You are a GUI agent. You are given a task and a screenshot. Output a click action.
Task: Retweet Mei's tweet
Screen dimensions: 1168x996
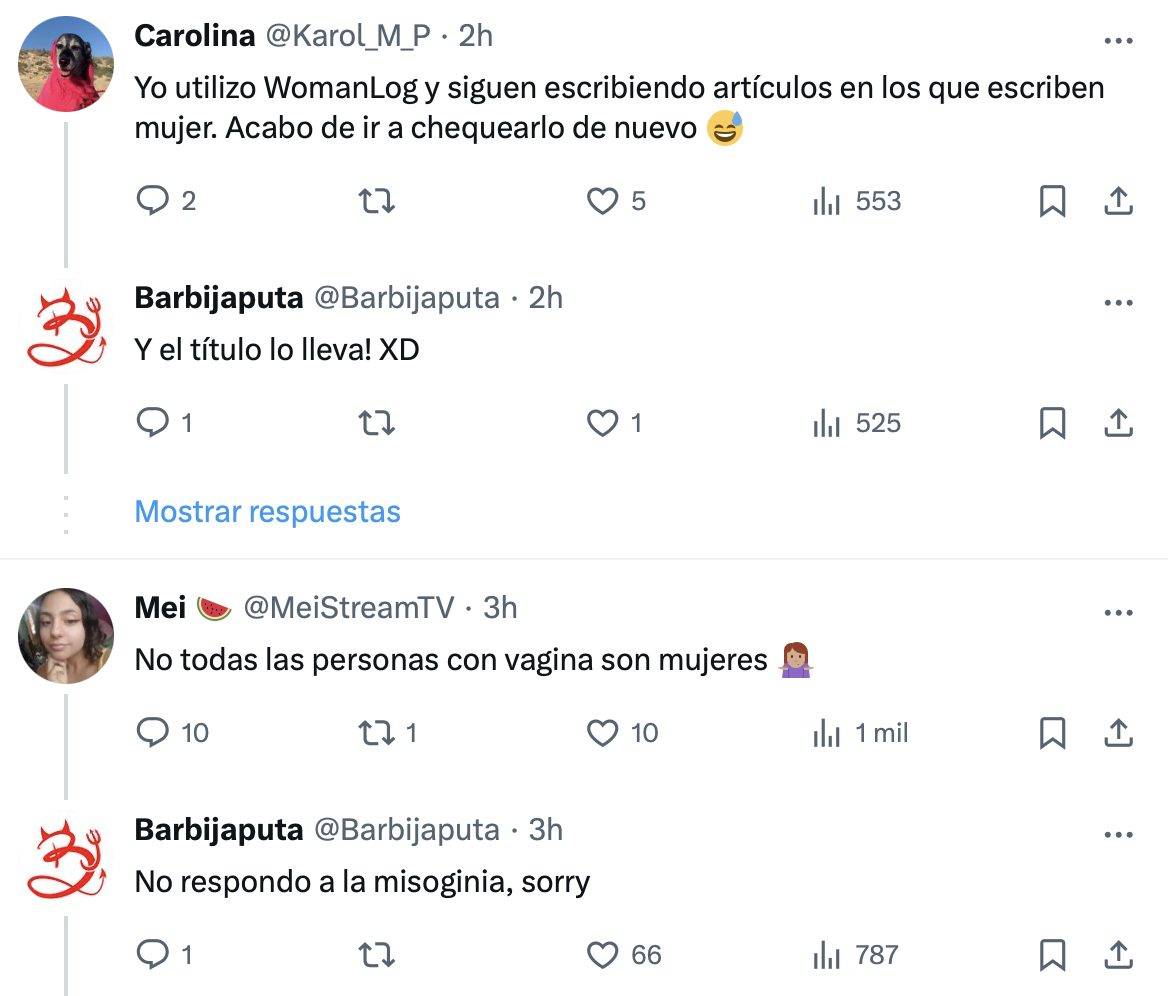[x=377, y=734]
